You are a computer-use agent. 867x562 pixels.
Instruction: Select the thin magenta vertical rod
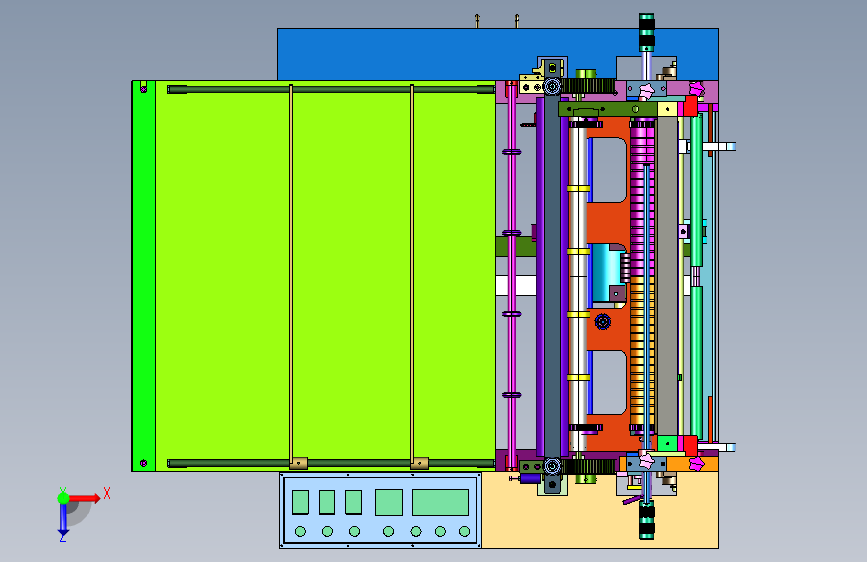click(x=511, y=275)
